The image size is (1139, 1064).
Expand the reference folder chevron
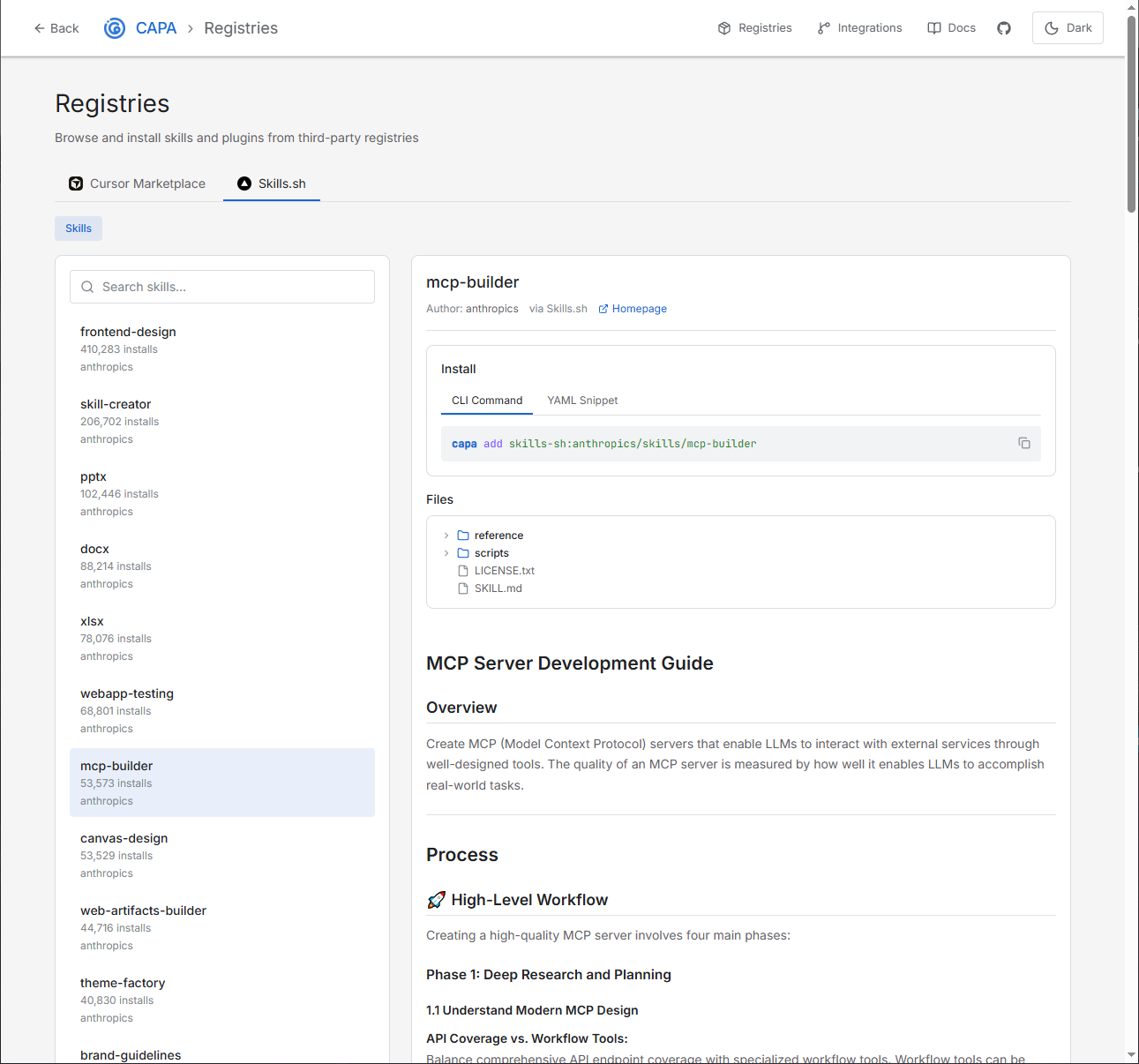tap(446, 536)
